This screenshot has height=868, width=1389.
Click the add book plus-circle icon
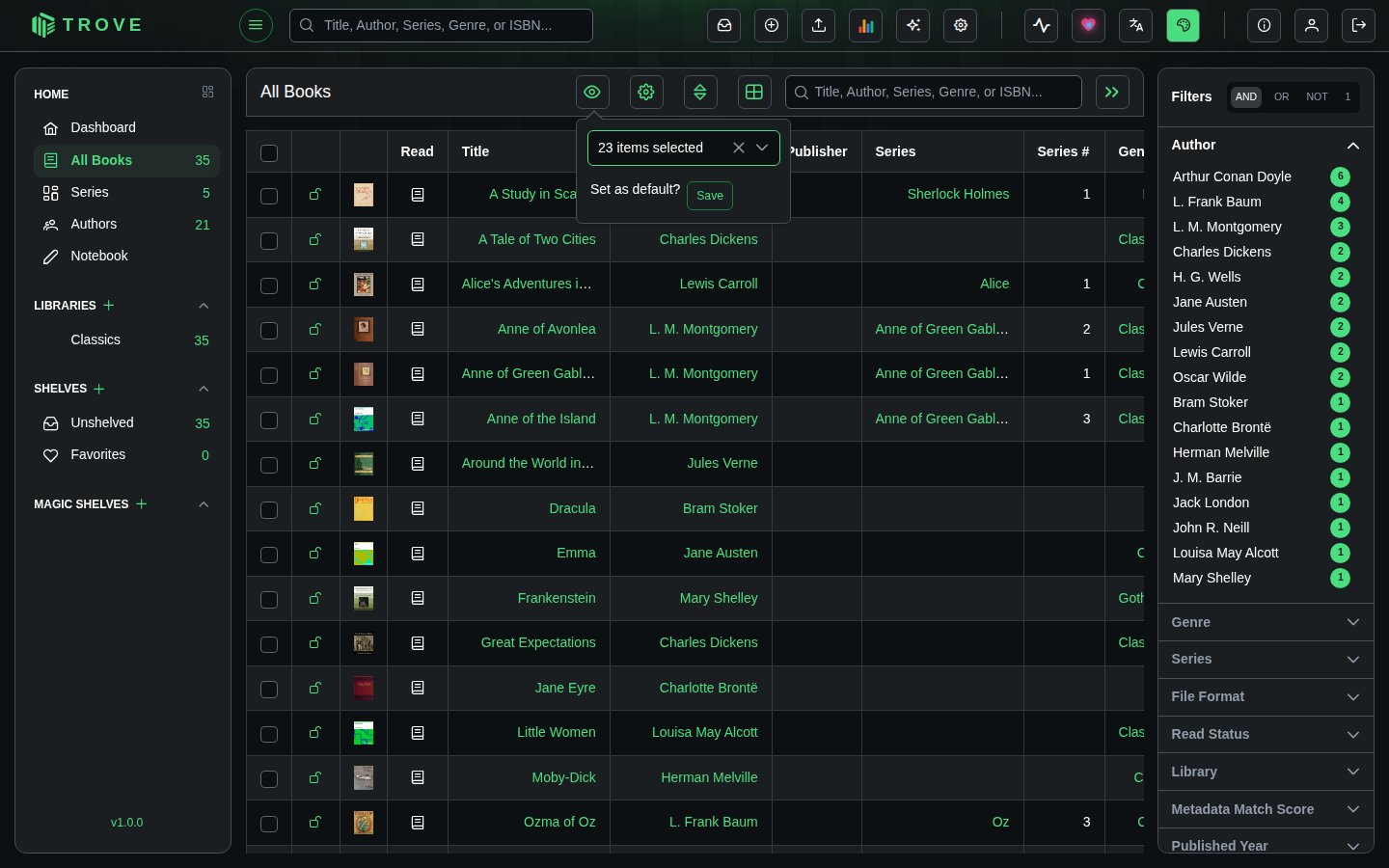click(772, 25)
